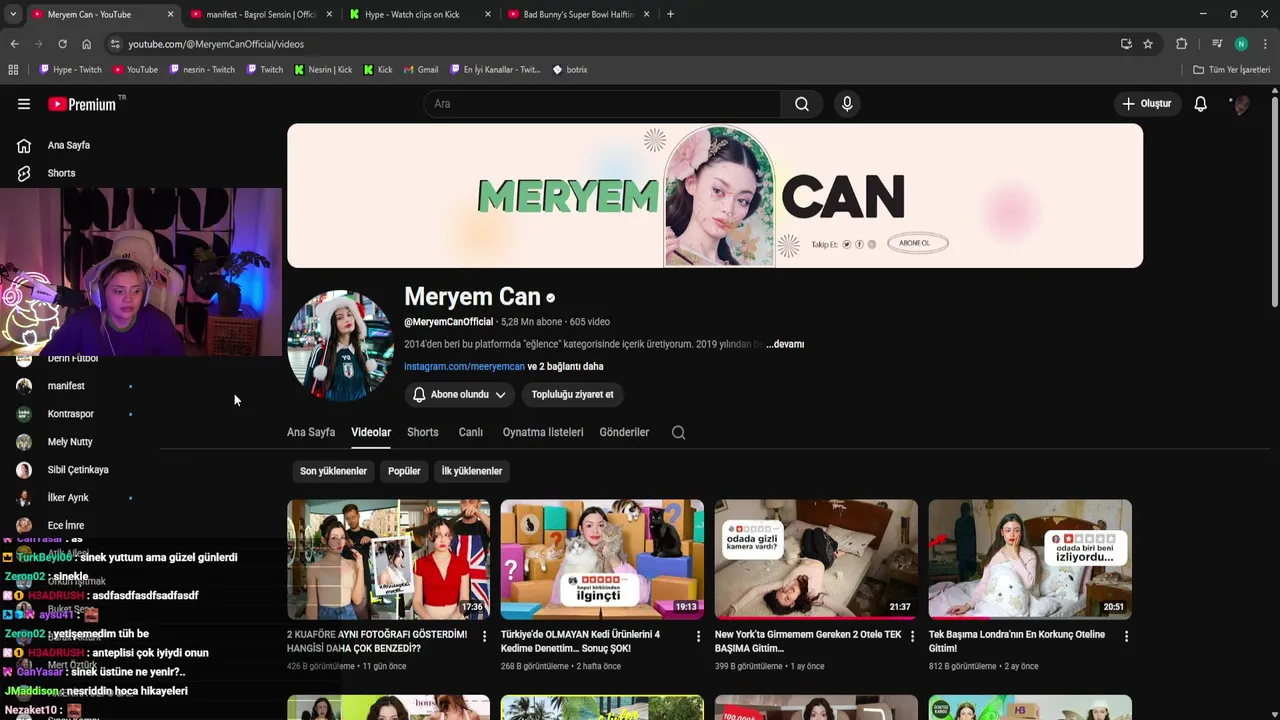The image size is (1280, 720).
Task: Open the notifications bell
Action: [x=1200, y=104]
